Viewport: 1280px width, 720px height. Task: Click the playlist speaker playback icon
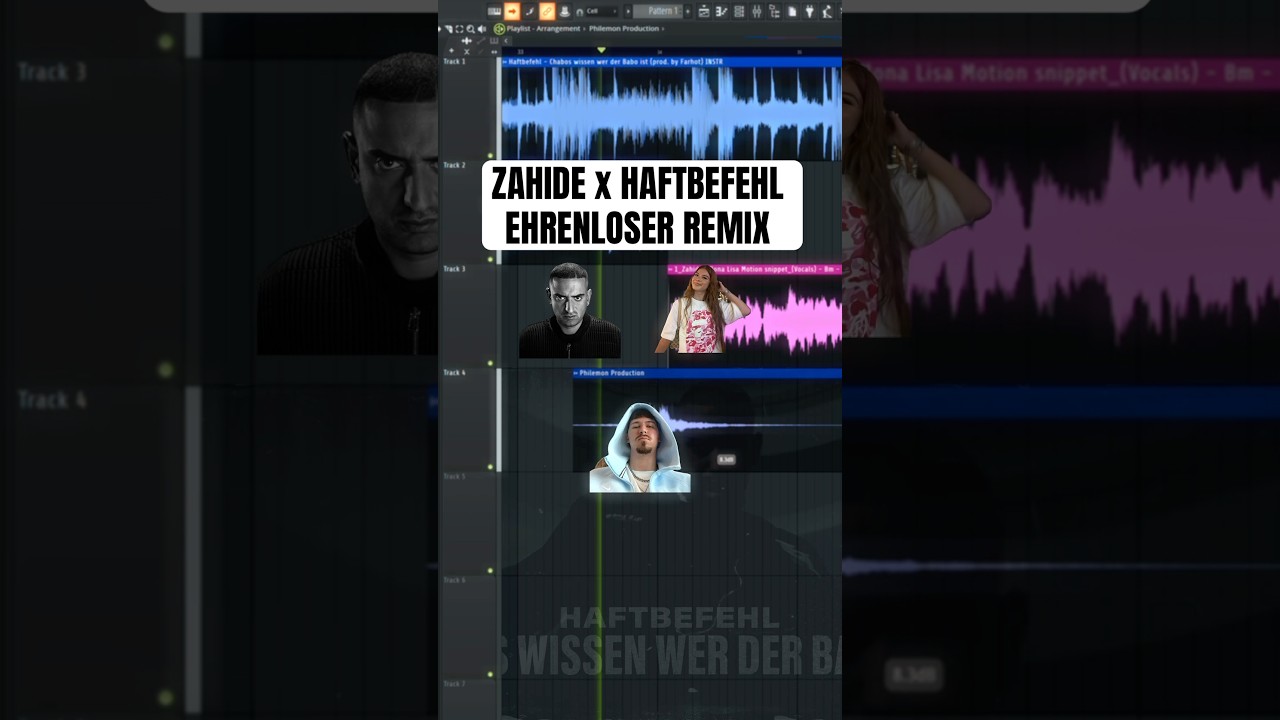click(482, 29)
